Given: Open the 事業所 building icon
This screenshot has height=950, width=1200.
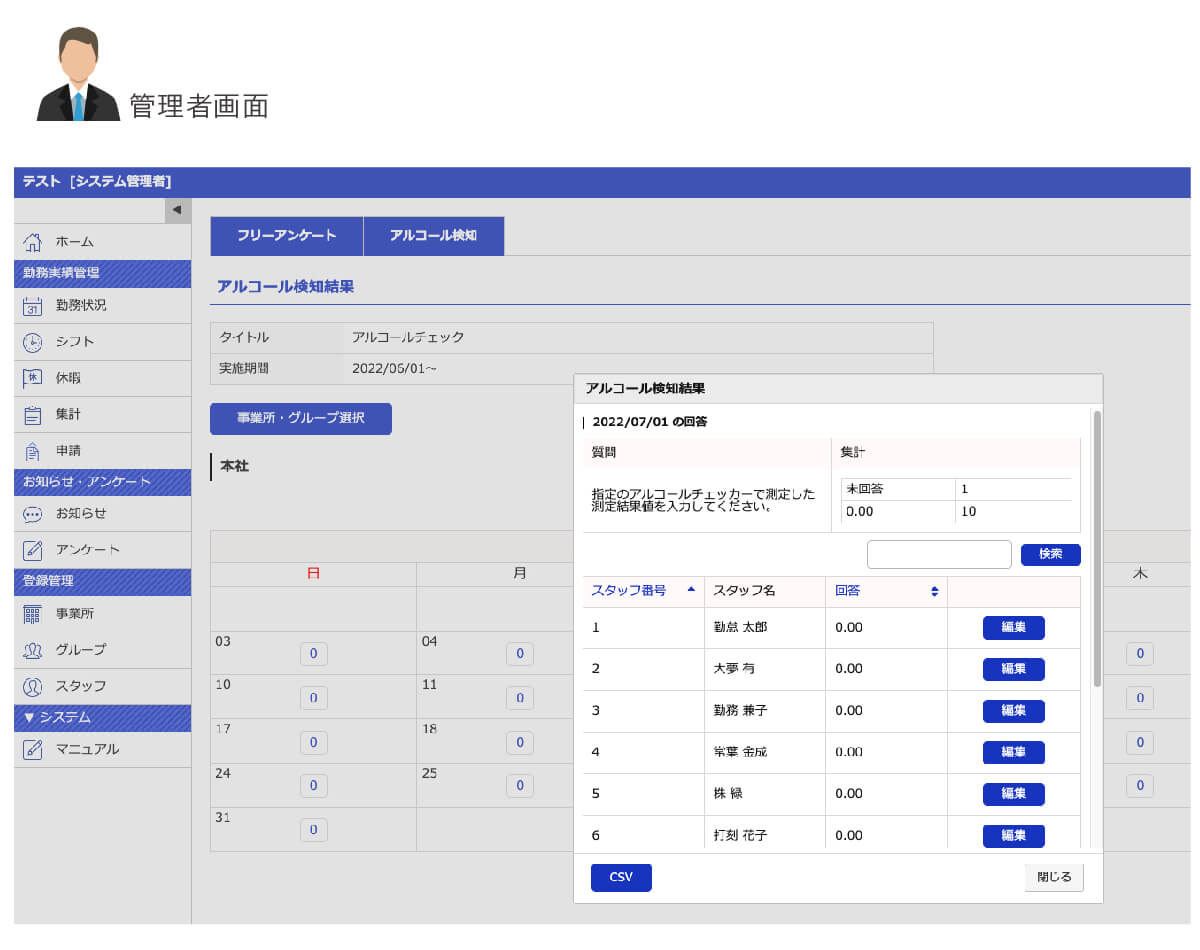Looking at the screenshot, I should [x=32, y=614].
